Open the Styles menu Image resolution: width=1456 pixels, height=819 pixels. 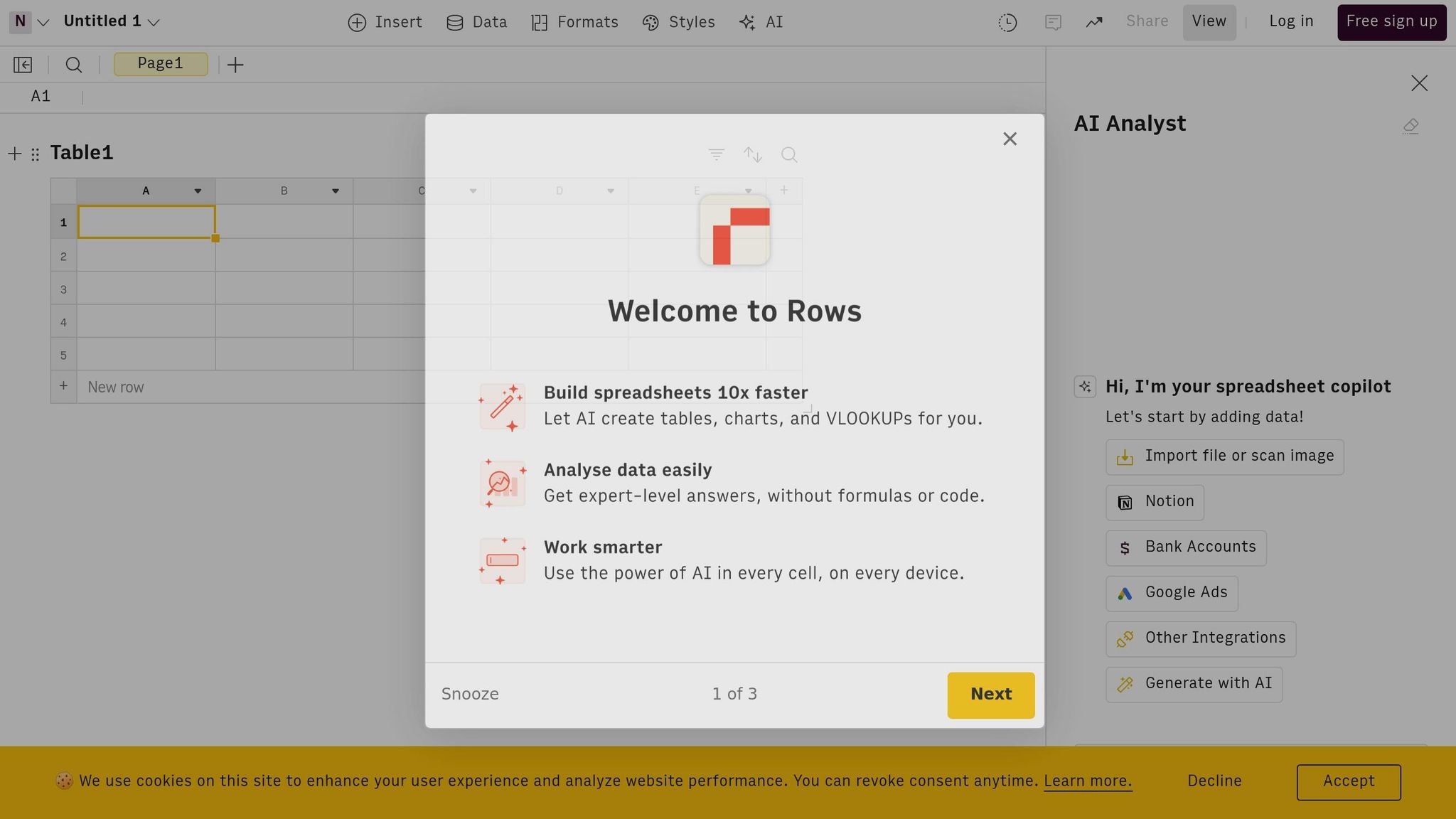pyautogui.click(x=679, y=22)
